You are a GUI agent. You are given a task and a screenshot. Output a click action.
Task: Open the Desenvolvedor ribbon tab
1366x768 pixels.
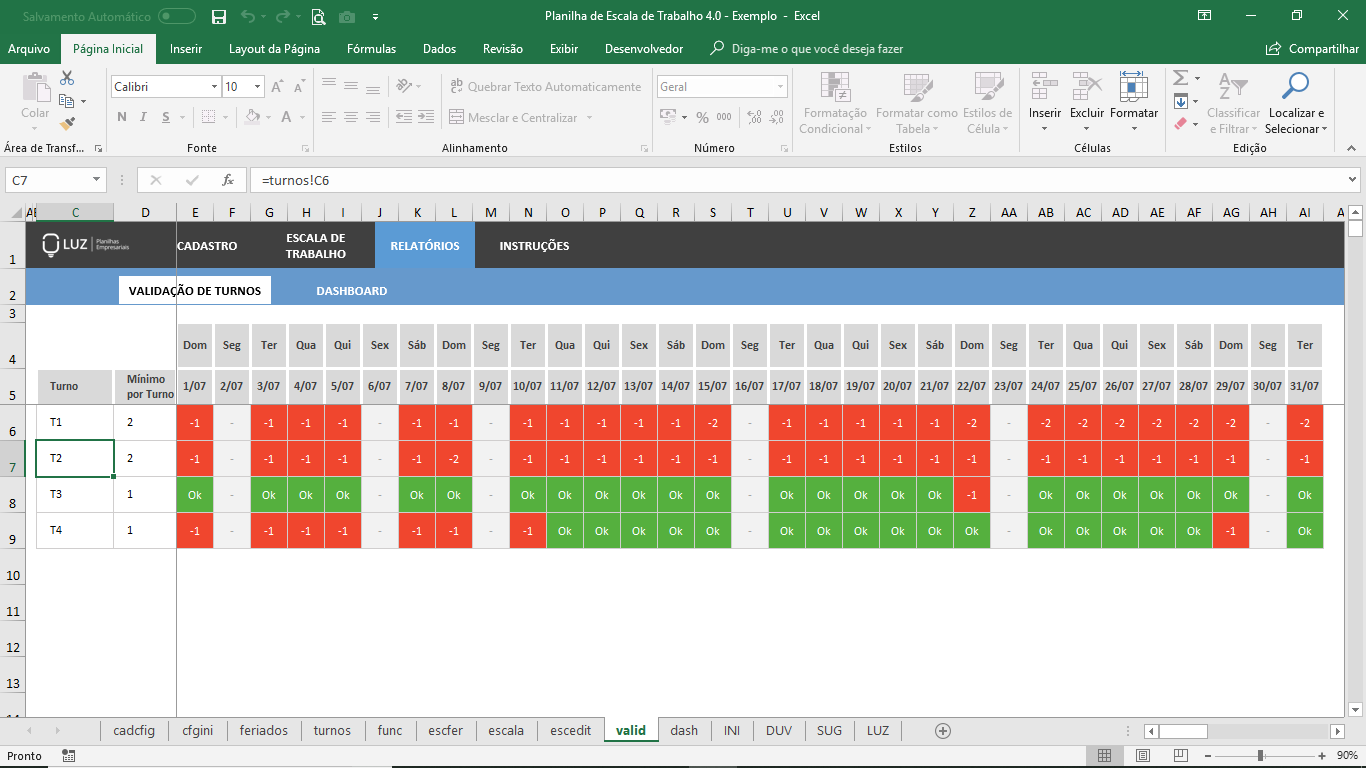pyautogui.click(x=644, y=49)
